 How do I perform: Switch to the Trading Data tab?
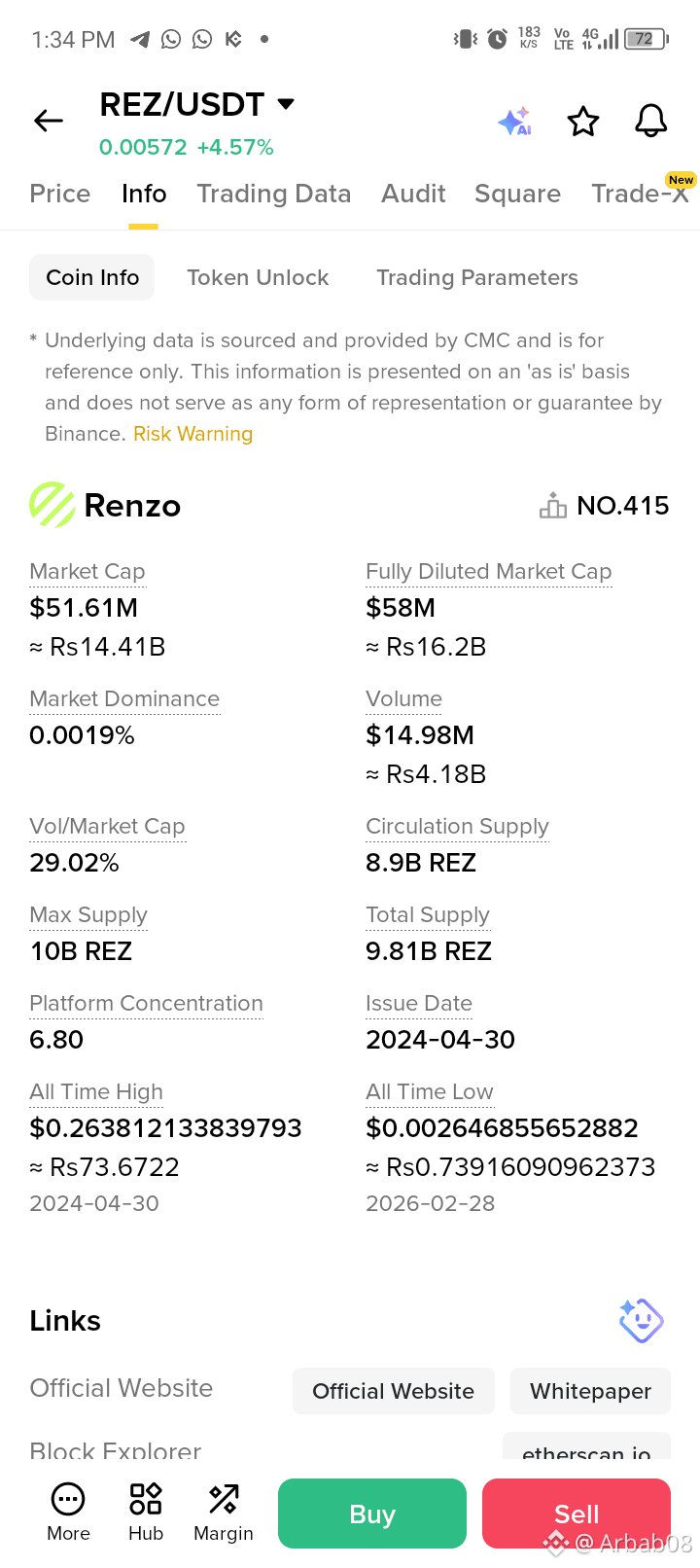tap(274, 194)
